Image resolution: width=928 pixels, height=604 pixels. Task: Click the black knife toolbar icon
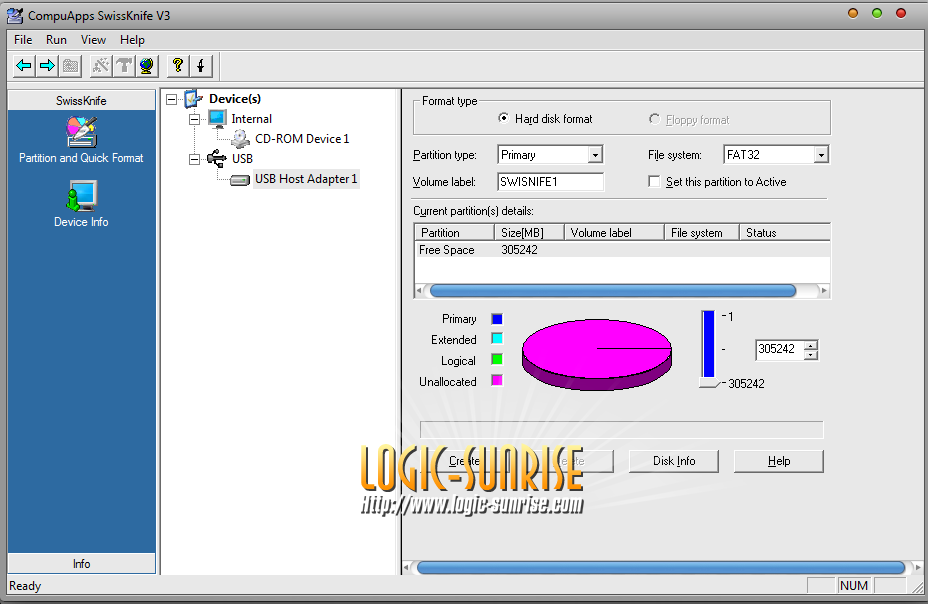pyautogui.click(x=201, y=65)
